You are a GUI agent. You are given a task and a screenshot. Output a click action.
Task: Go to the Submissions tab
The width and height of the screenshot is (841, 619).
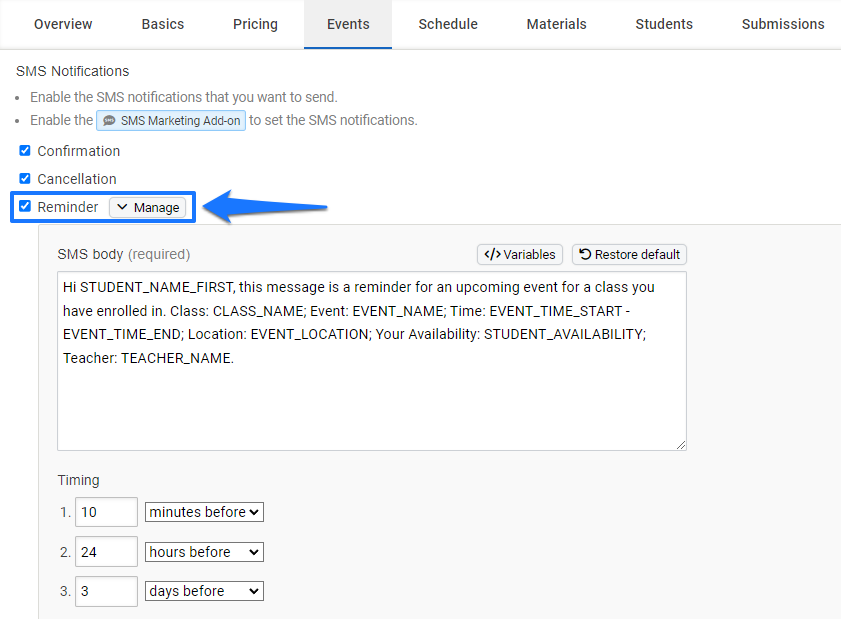[x=783, y=24]
